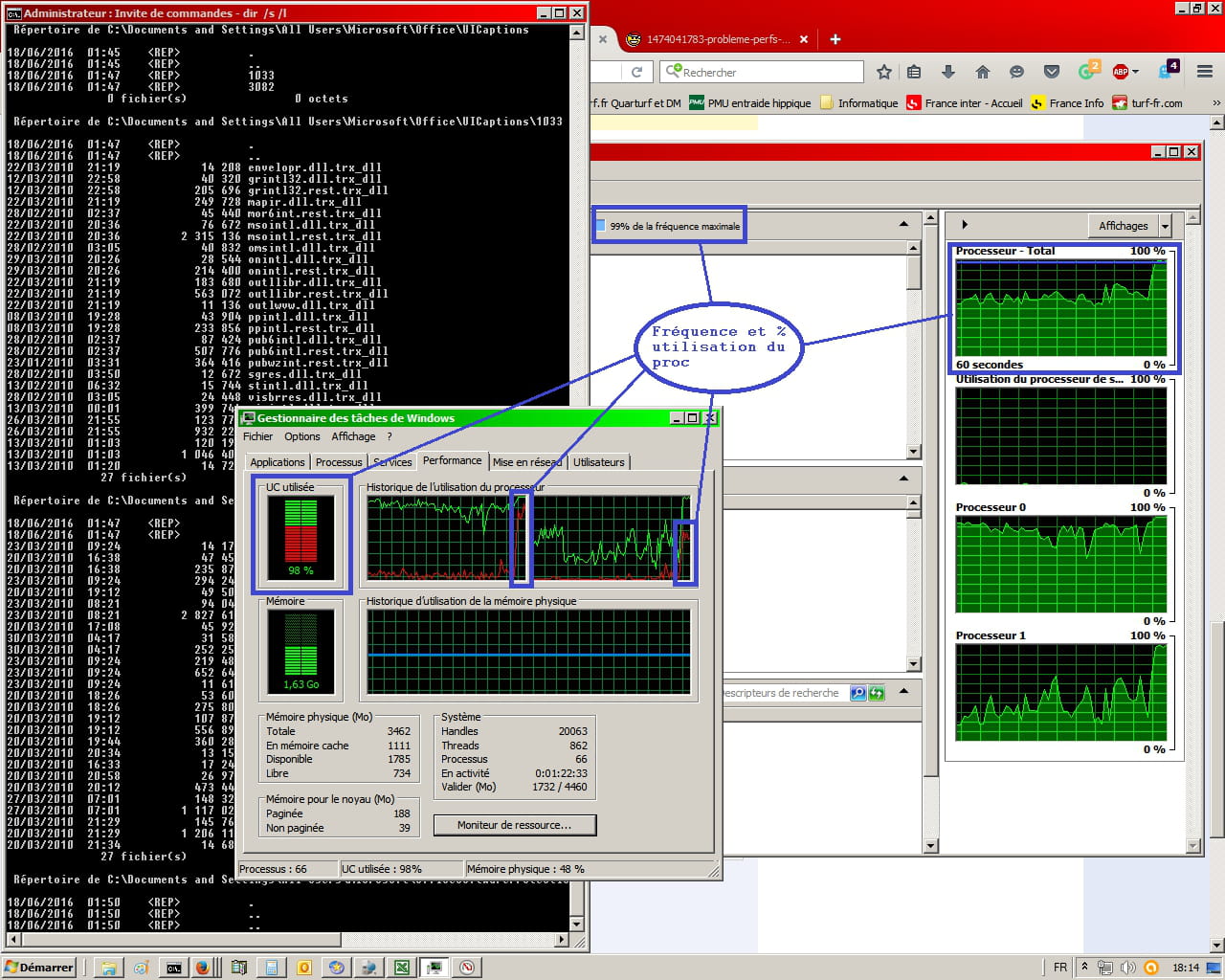Switch to Firefox from the taskbar
The height and width of the screenshot is (980, 1225).
click(203, 968)
